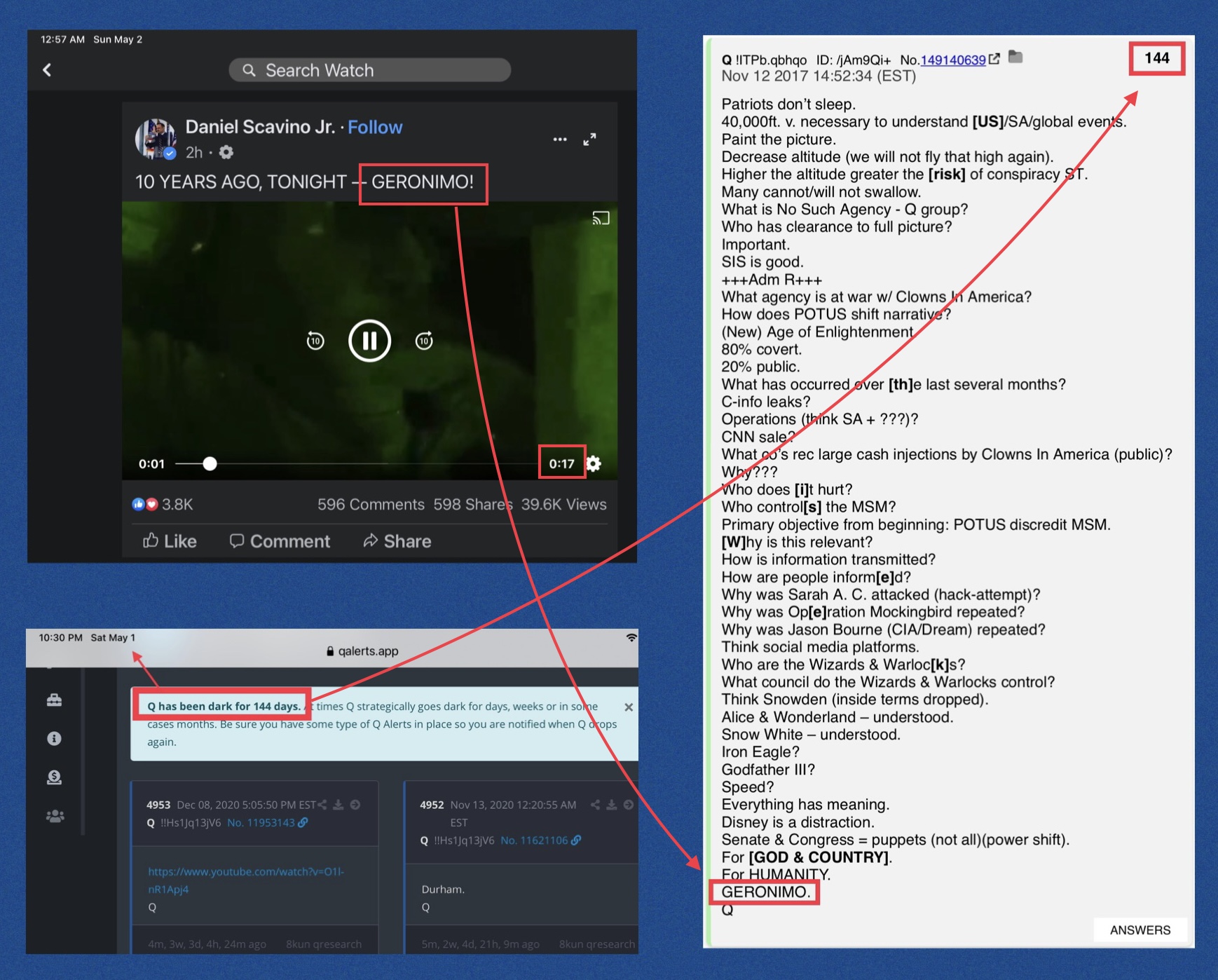The image size is (1218, 980).
Task: Open Daniel Scavino Jr. profile picture
Action: [x=156, y=139]
